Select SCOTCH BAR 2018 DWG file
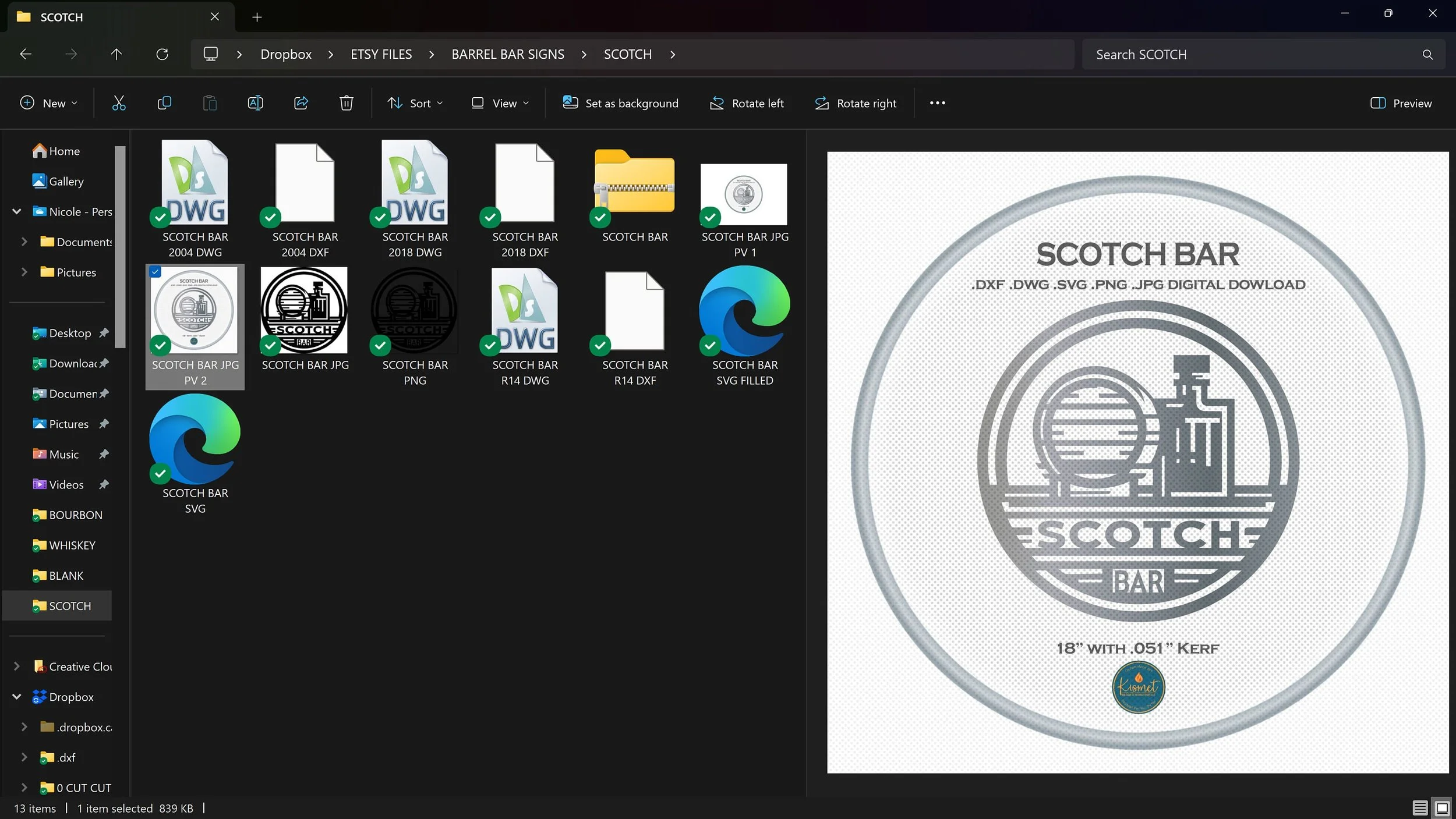Image resolution: width=1456 pixels, height=819 pixels. click(415, 198)
